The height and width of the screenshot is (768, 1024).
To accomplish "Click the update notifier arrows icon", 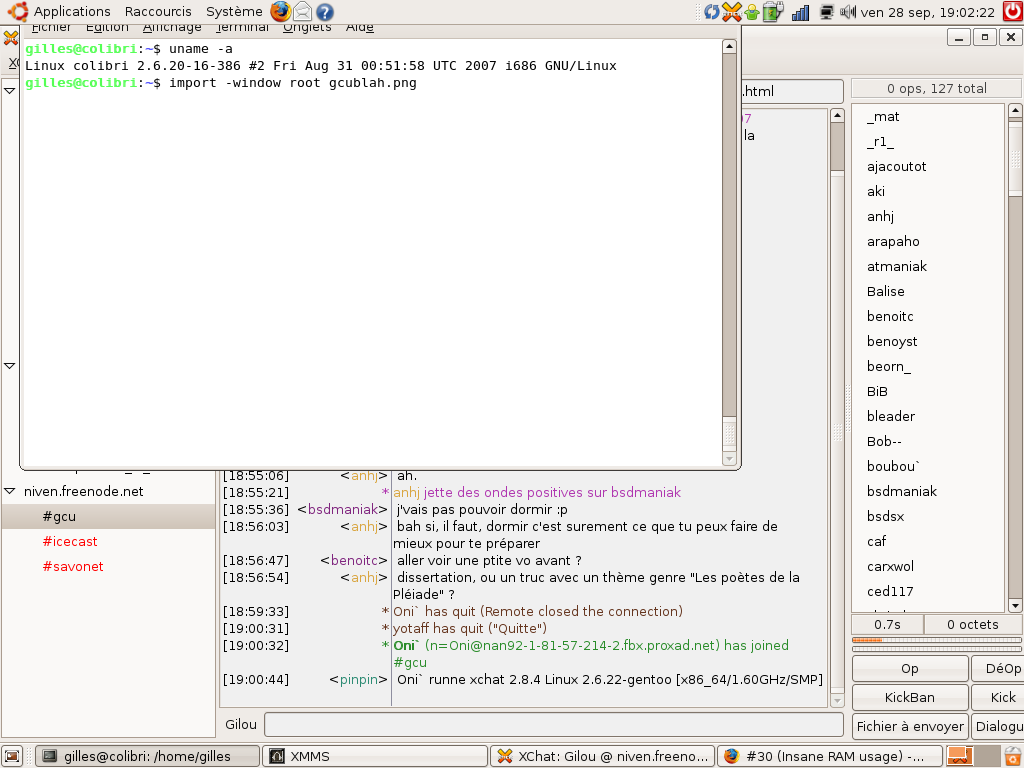I will [x=712, y=12].
